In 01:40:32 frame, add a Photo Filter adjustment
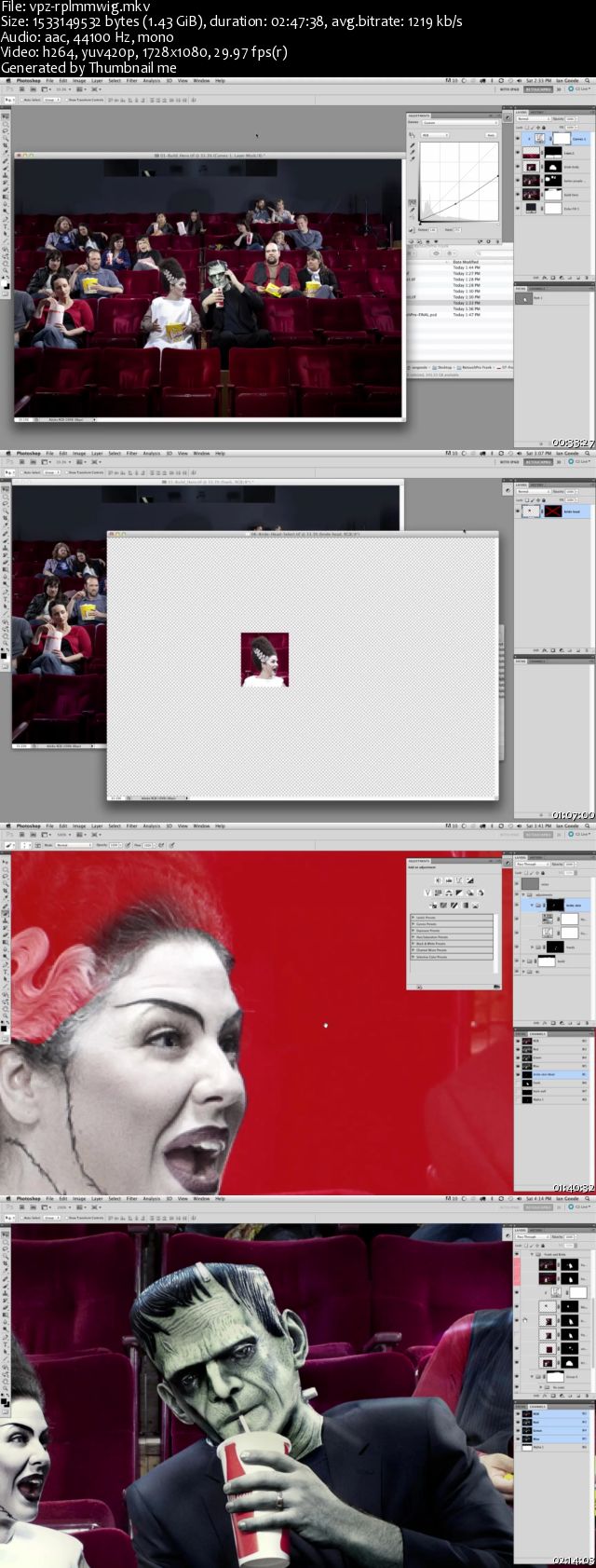The height and width of the screenshot is (1568, 596). coord(469,893)
